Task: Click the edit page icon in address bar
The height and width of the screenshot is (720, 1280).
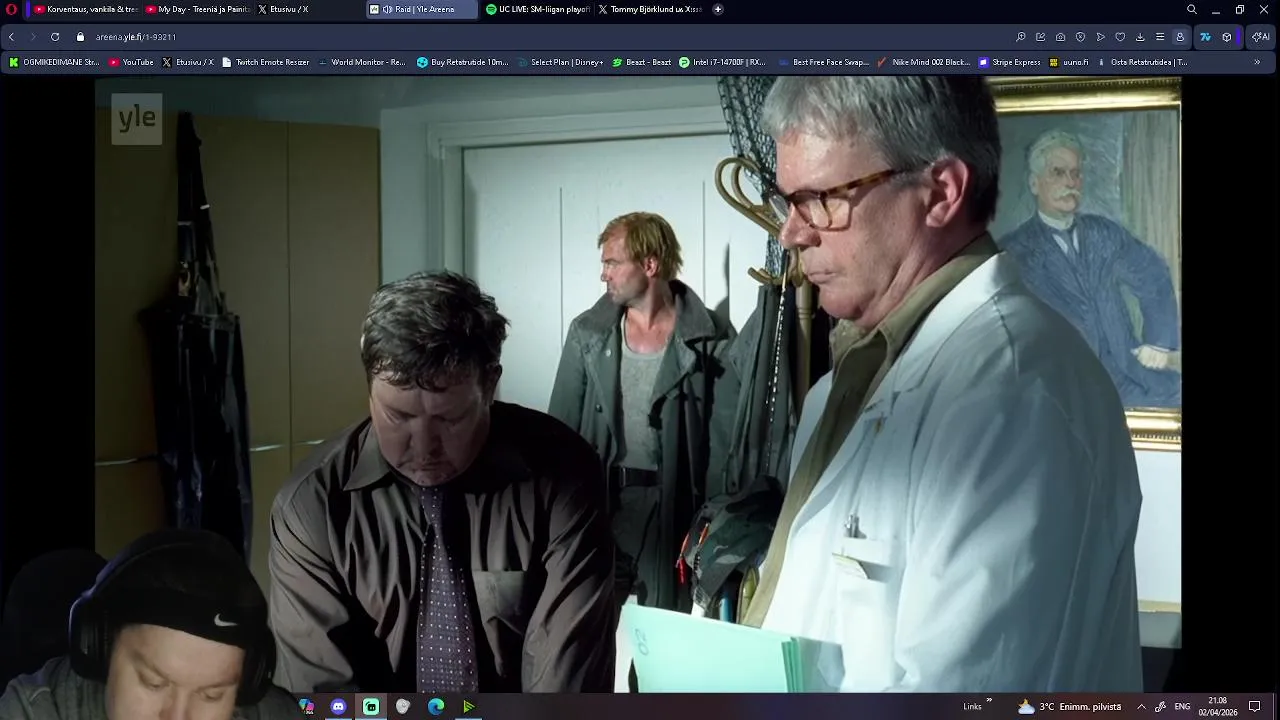Action: click(x=1041, y=37)
